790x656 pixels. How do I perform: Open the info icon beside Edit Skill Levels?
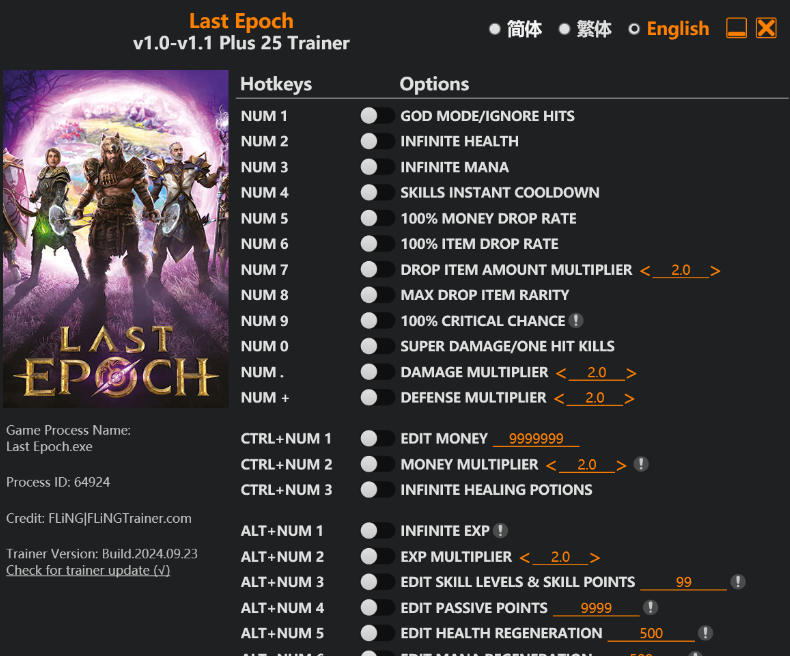coord(738,582)
